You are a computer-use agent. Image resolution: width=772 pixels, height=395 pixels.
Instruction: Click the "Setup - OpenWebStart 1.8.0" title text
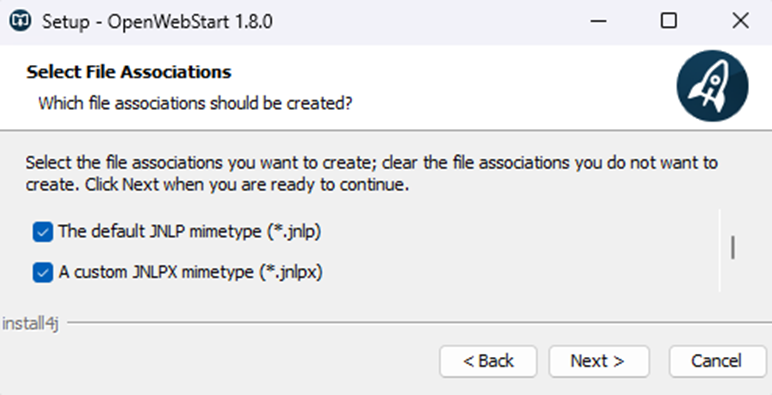pyautogui.click(x=157, y=22)
